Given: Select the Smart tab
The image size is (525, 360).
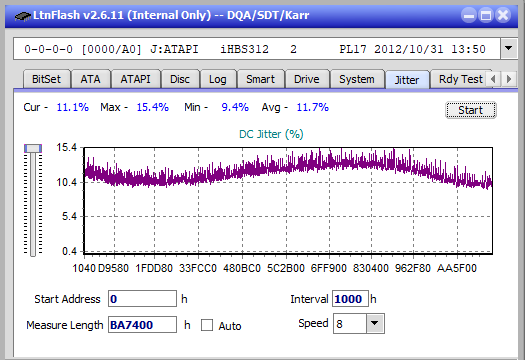Looking at the screenshot, I should [x=260, y=79].
